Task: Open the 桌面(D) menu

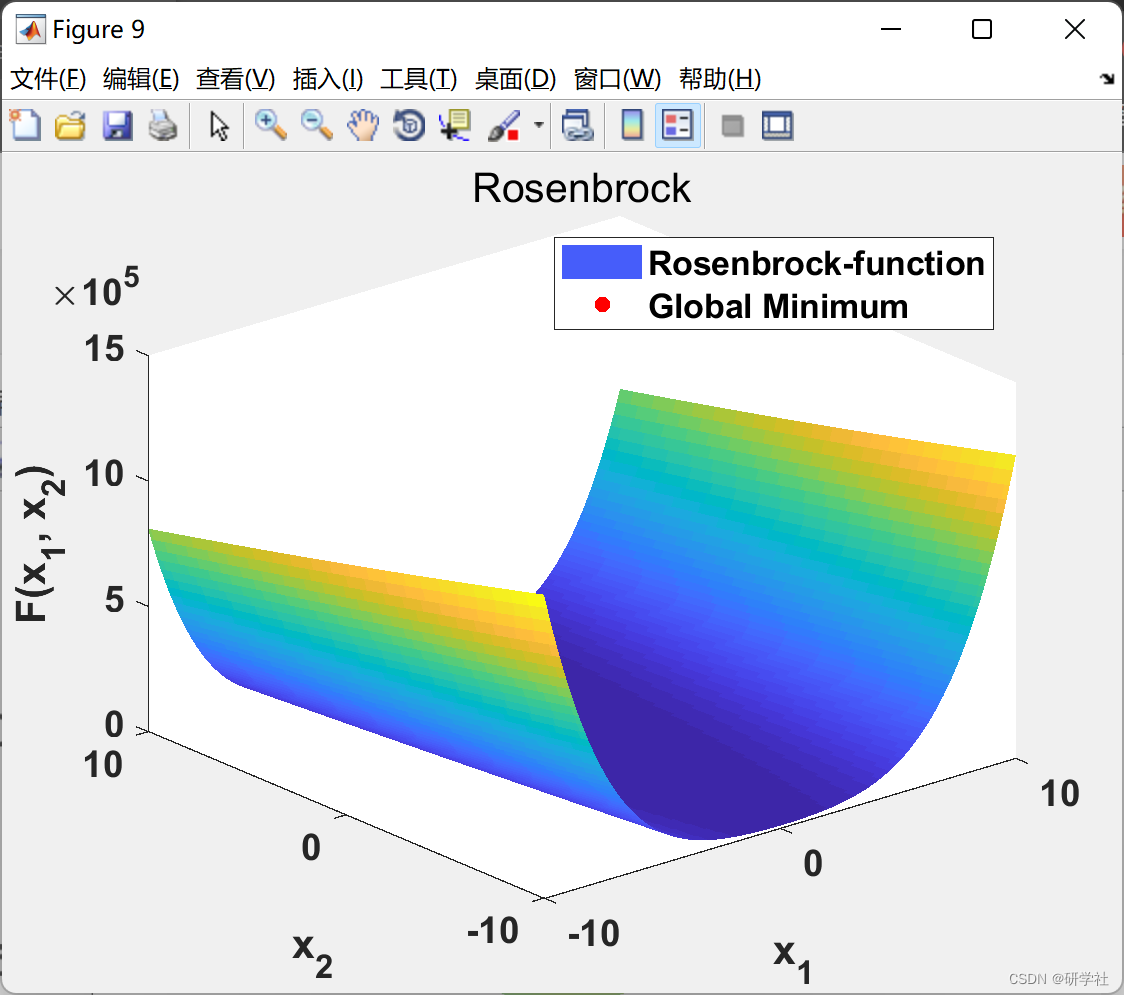Action: tap(515, 79)
